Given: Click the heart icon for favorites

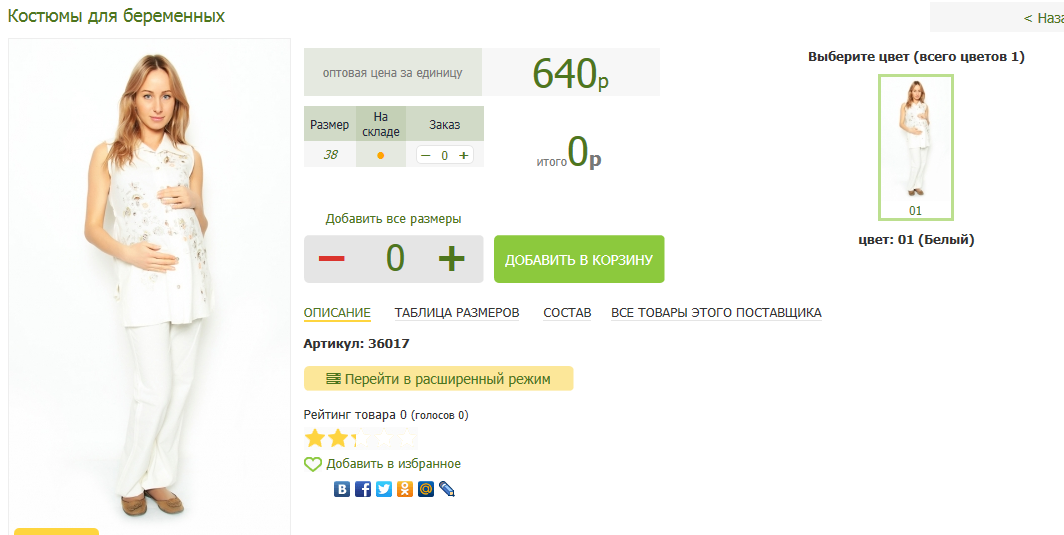Looking at the screenshot, I should tap(313, 464).
